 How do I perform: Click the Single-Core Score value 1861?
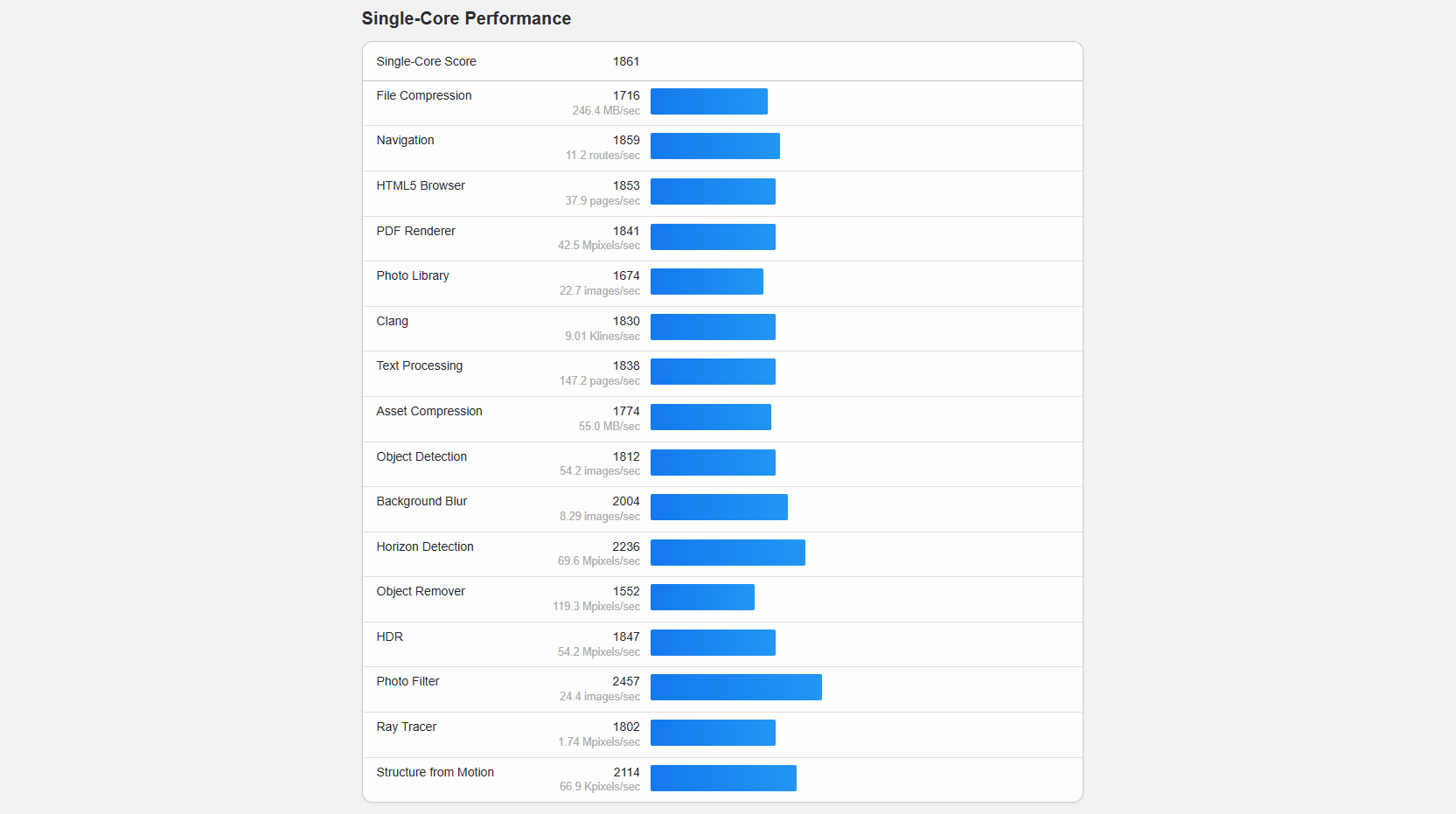pyautogui.click(x=625, y=61)
